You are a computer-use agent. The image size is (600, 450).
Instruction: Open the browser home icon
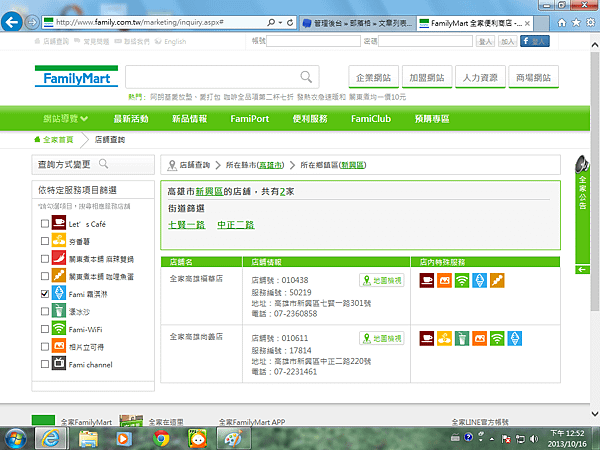tap(562, 23)
